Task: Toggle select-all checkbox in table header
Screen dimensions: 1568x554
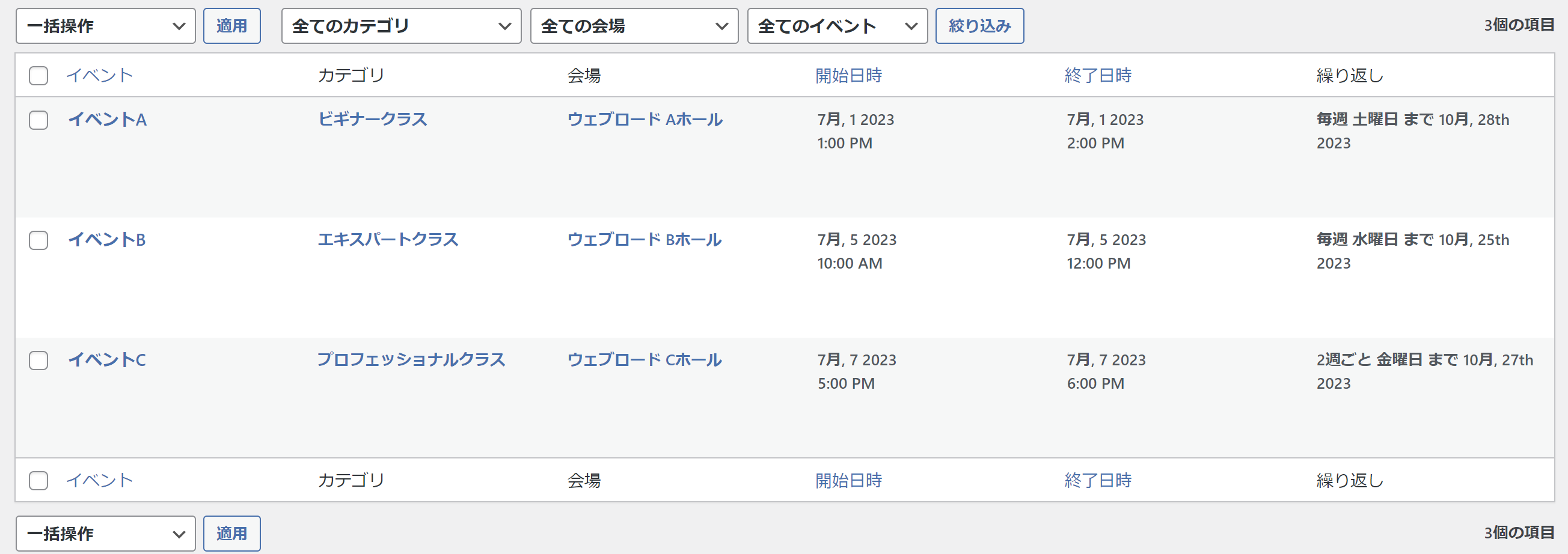Action: [x=38, y=75]
